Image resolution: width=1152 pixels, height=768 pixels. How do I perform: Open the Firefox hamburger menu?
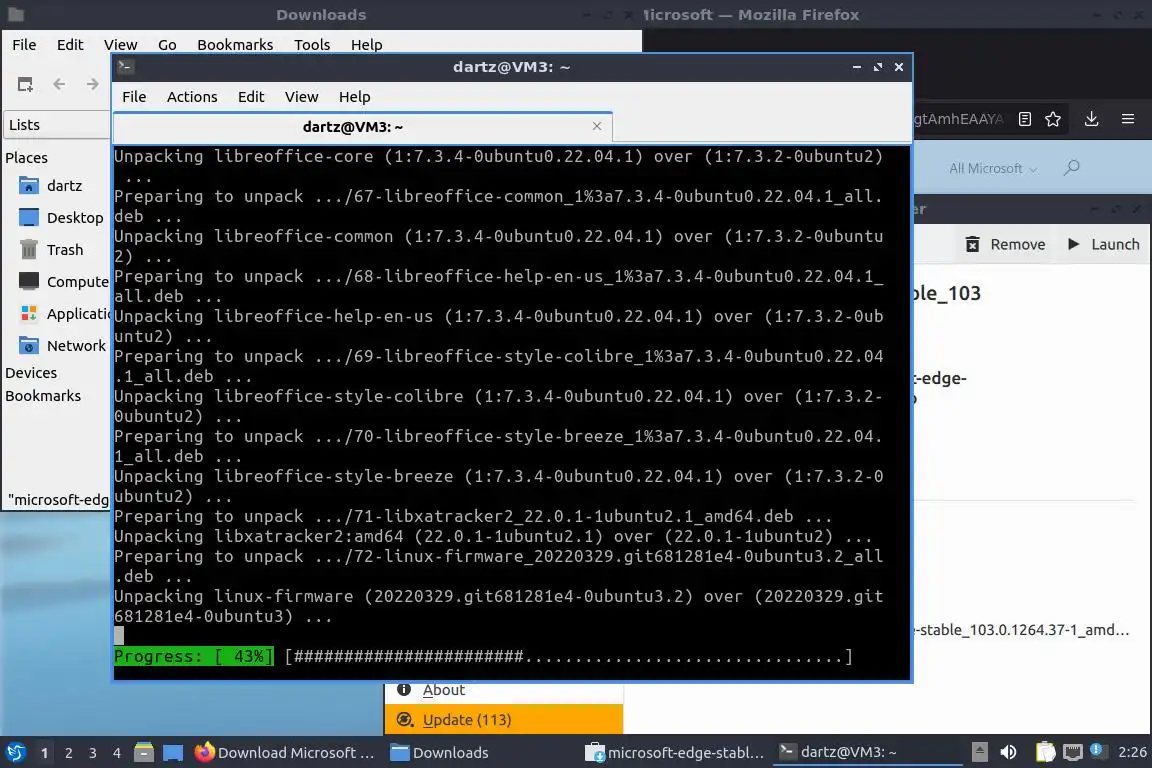pos(1128,119)
